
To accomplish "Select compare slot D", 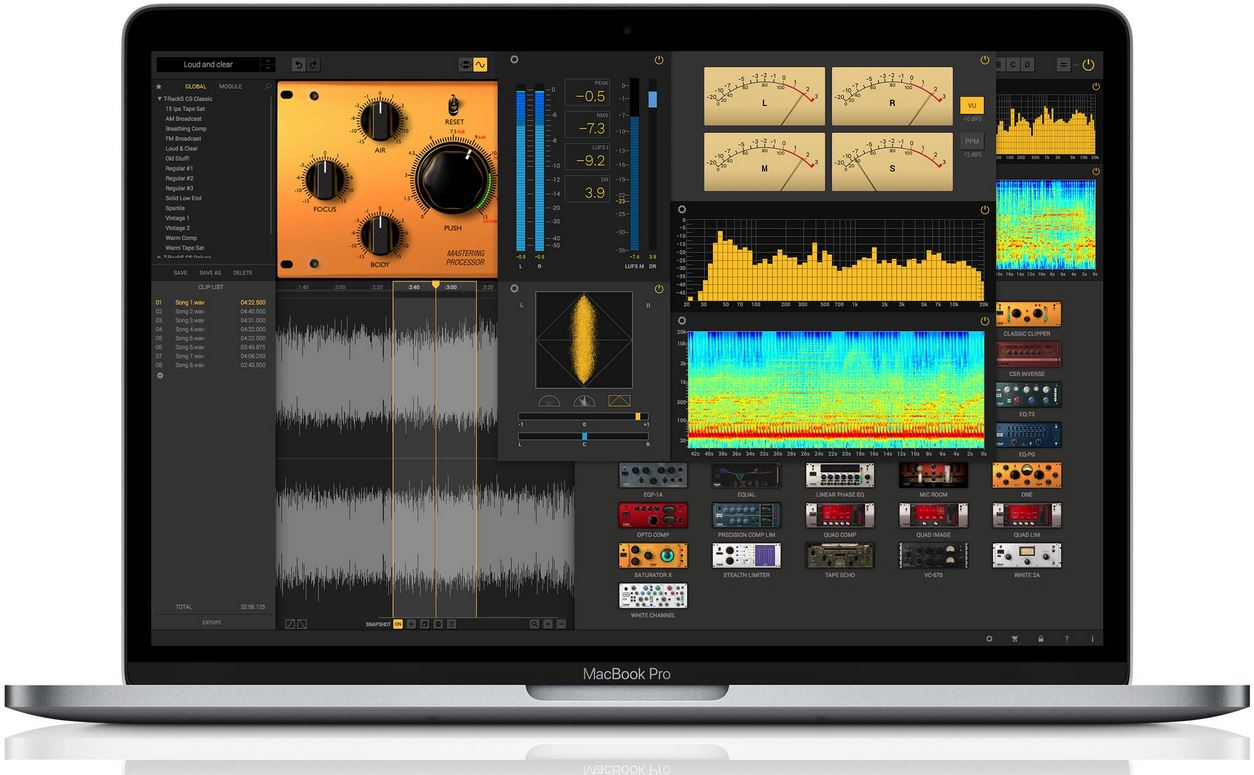I will 1027,64.
